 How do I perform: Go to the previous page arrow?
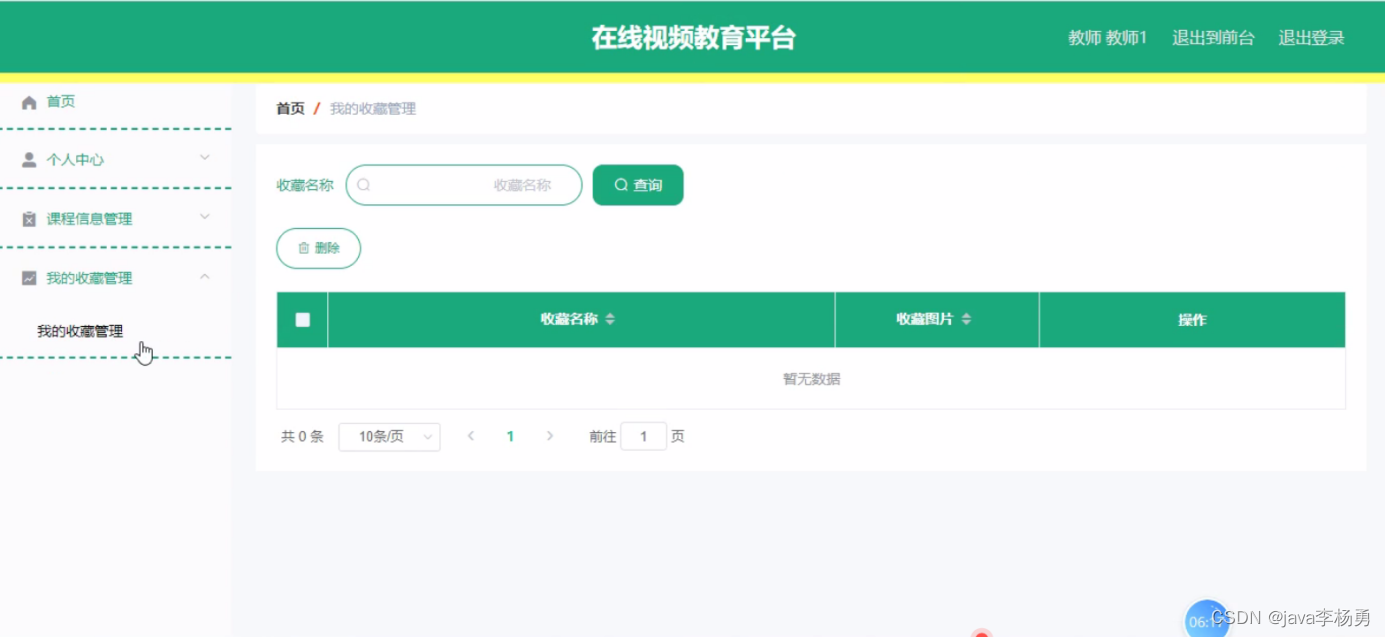point(471,437)
